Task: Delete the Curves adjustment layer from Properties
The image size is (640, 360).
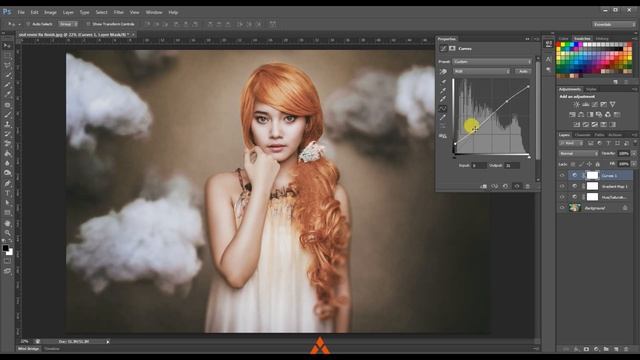Action: click(527, 186)
